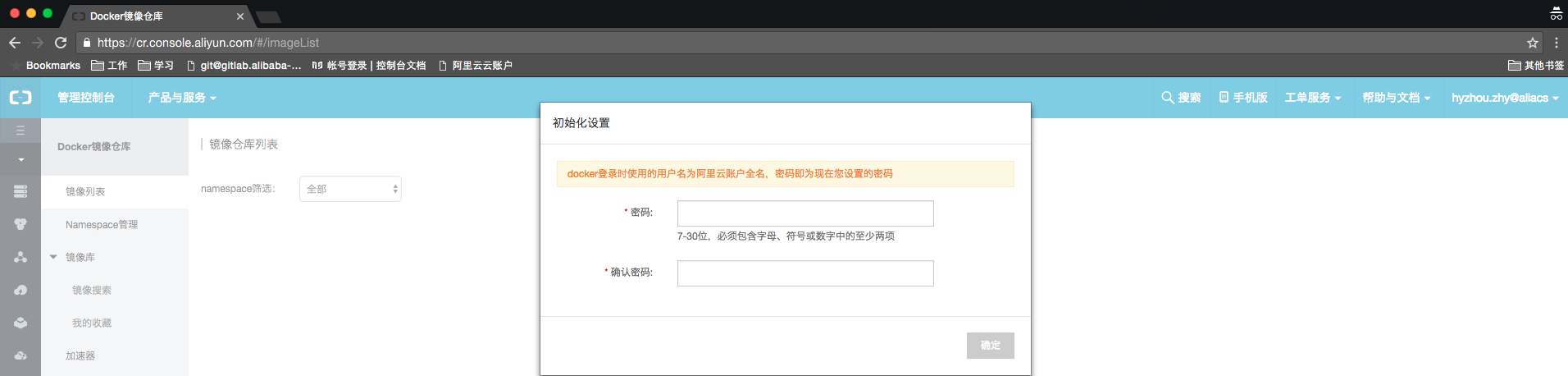Open the hyzhou.zhy account menu
Screen dimensions: 1568x376
(1505, 98)
